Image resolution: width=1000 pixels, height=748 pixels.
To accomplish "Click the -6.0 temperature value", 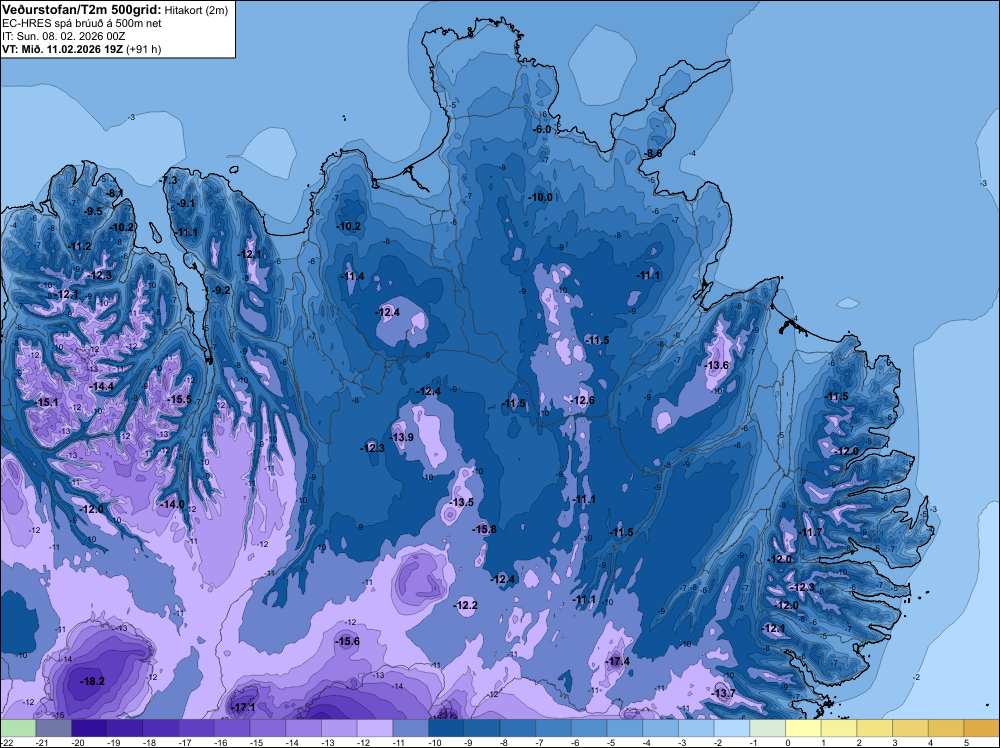I will (541, 129).
